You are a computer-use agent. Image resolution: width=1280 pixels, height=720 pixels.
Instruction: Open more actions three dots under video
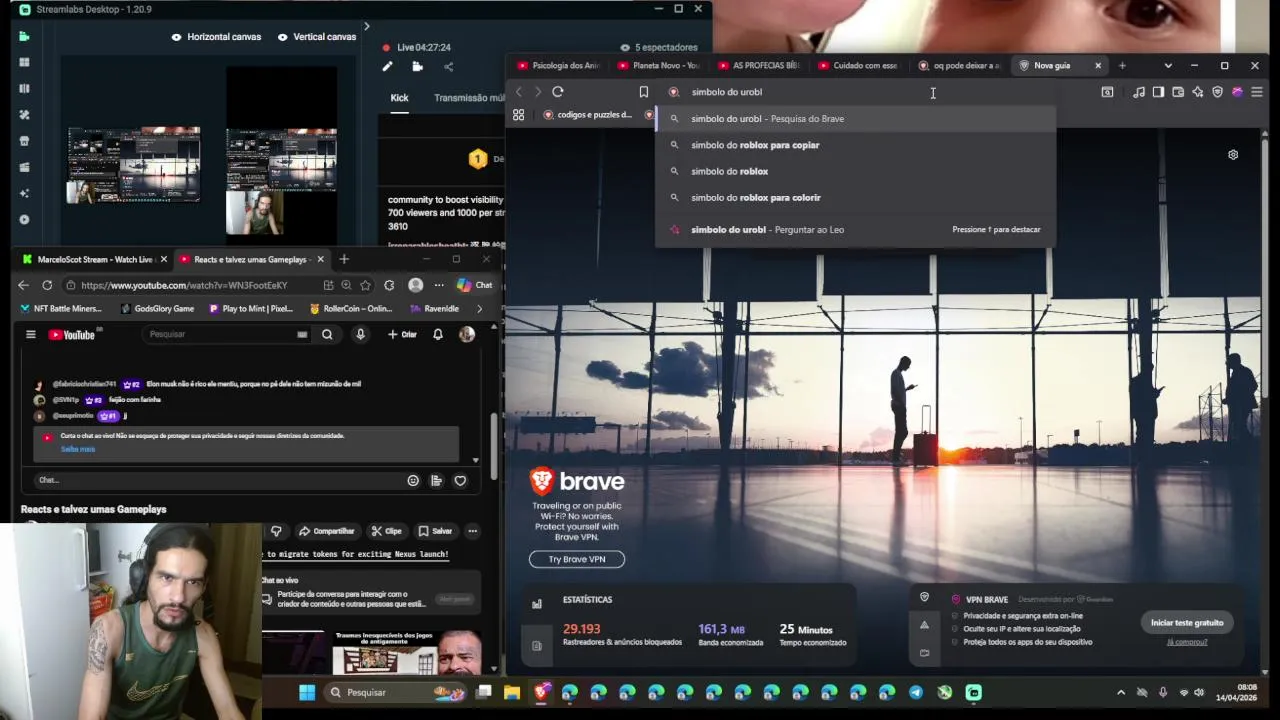click(472, 531)
